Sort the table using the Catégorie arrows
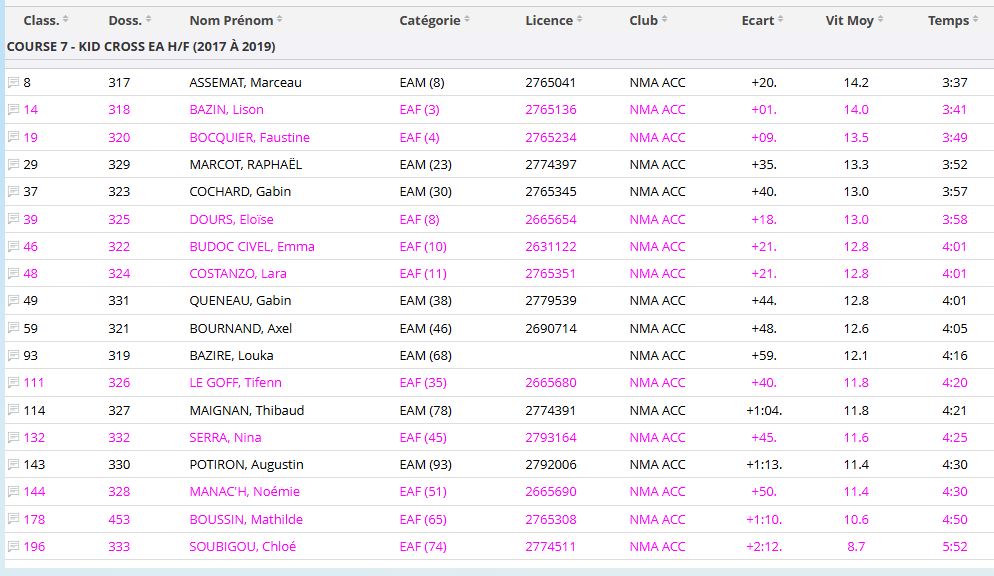The image size is (994, 576). click(467, 20)
